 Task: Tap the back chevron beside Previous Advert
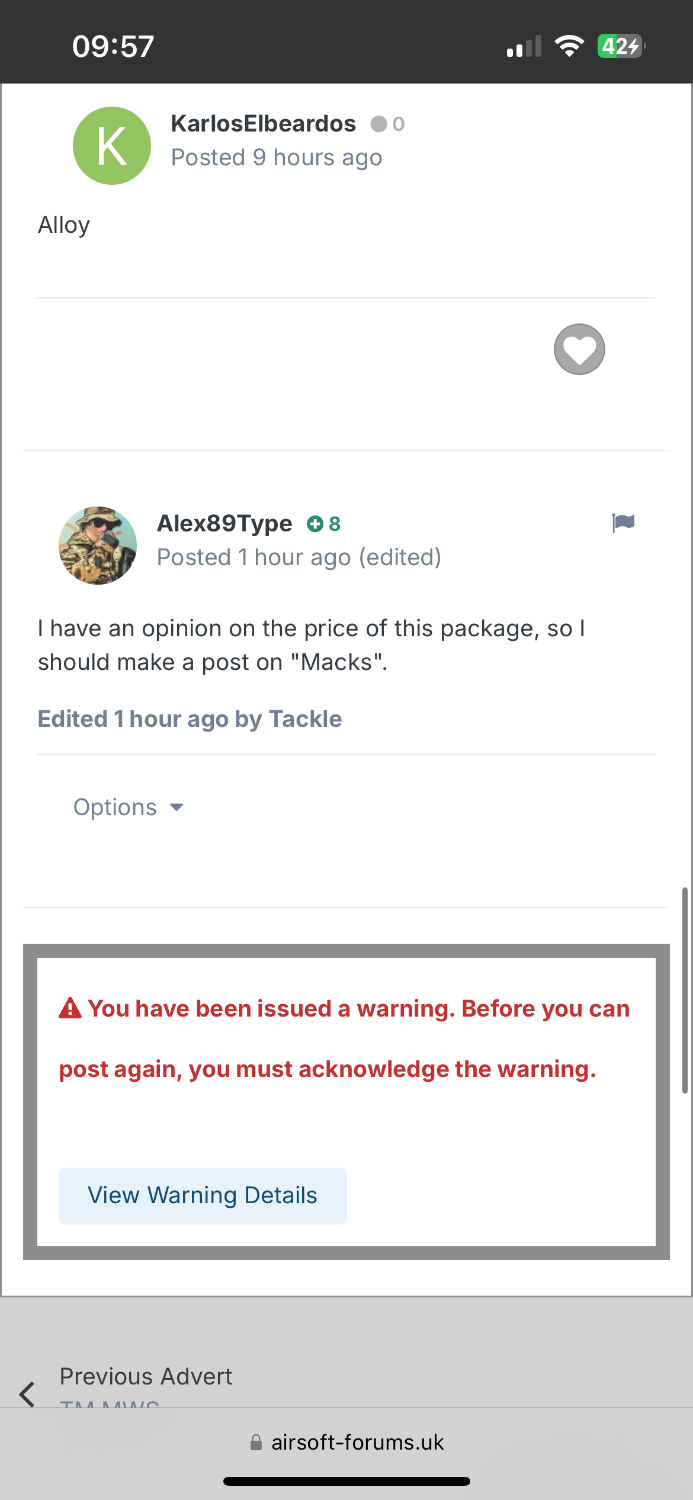(x=27, y=1393)
